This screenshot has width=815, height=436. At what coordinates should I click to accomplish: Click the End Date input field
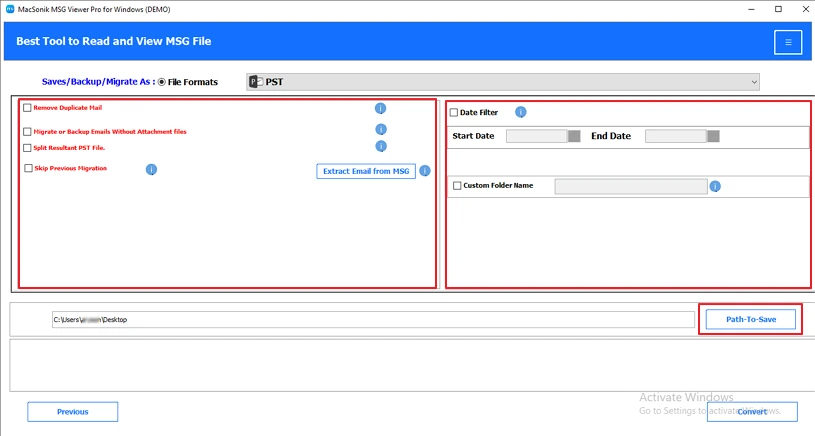click(x=676, y=136)
